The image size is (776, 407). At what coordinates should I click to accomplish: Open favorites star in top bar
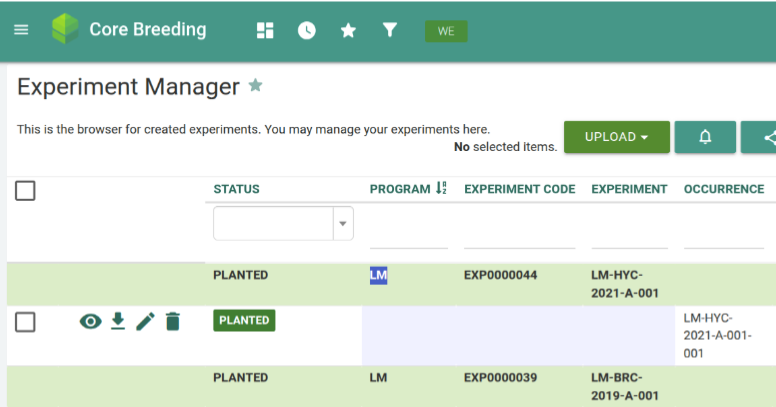pyautogui.click(x=348, y=30)
